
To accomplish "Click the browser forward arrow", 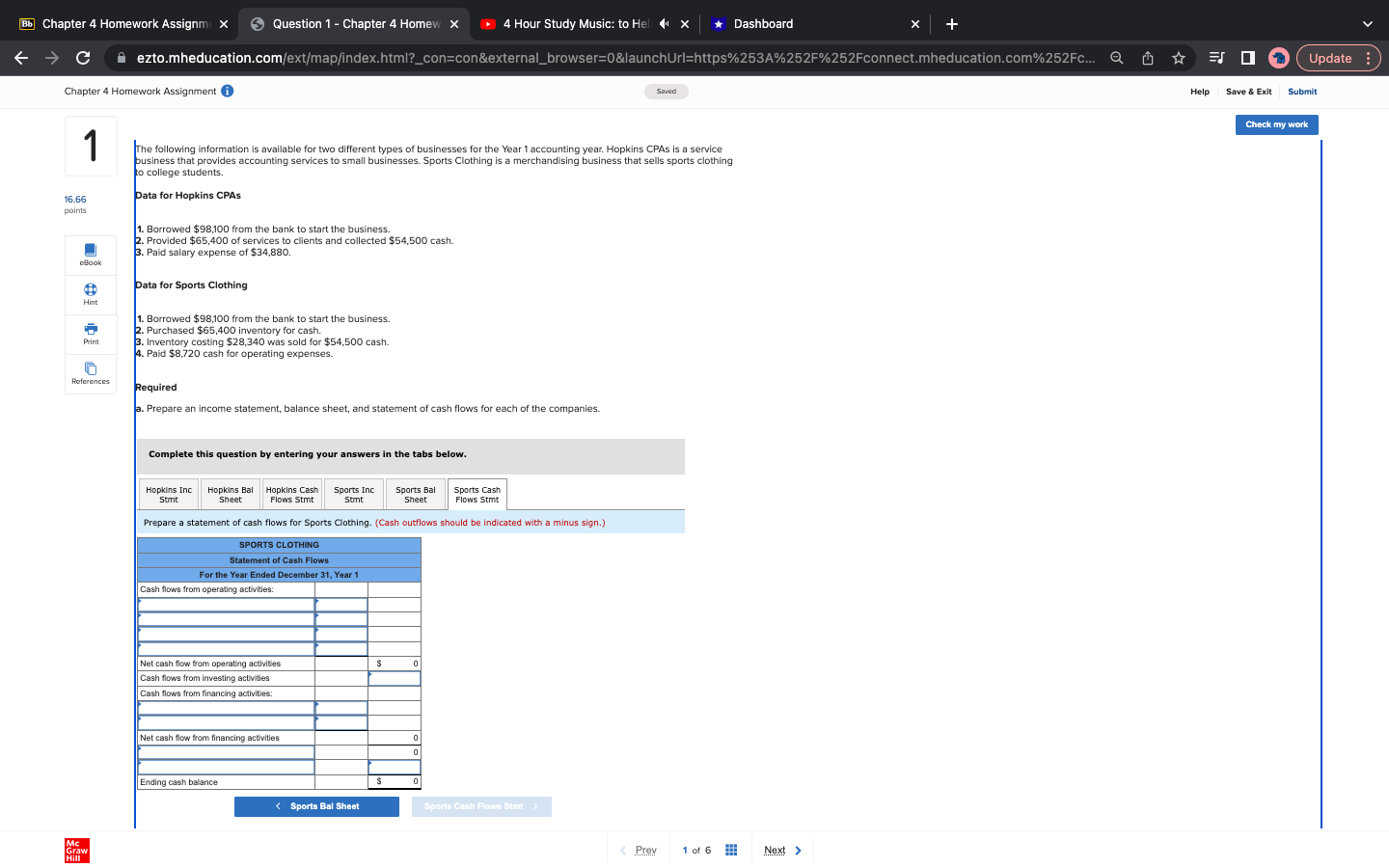I will pyautogui.click(x=52, y=58).
